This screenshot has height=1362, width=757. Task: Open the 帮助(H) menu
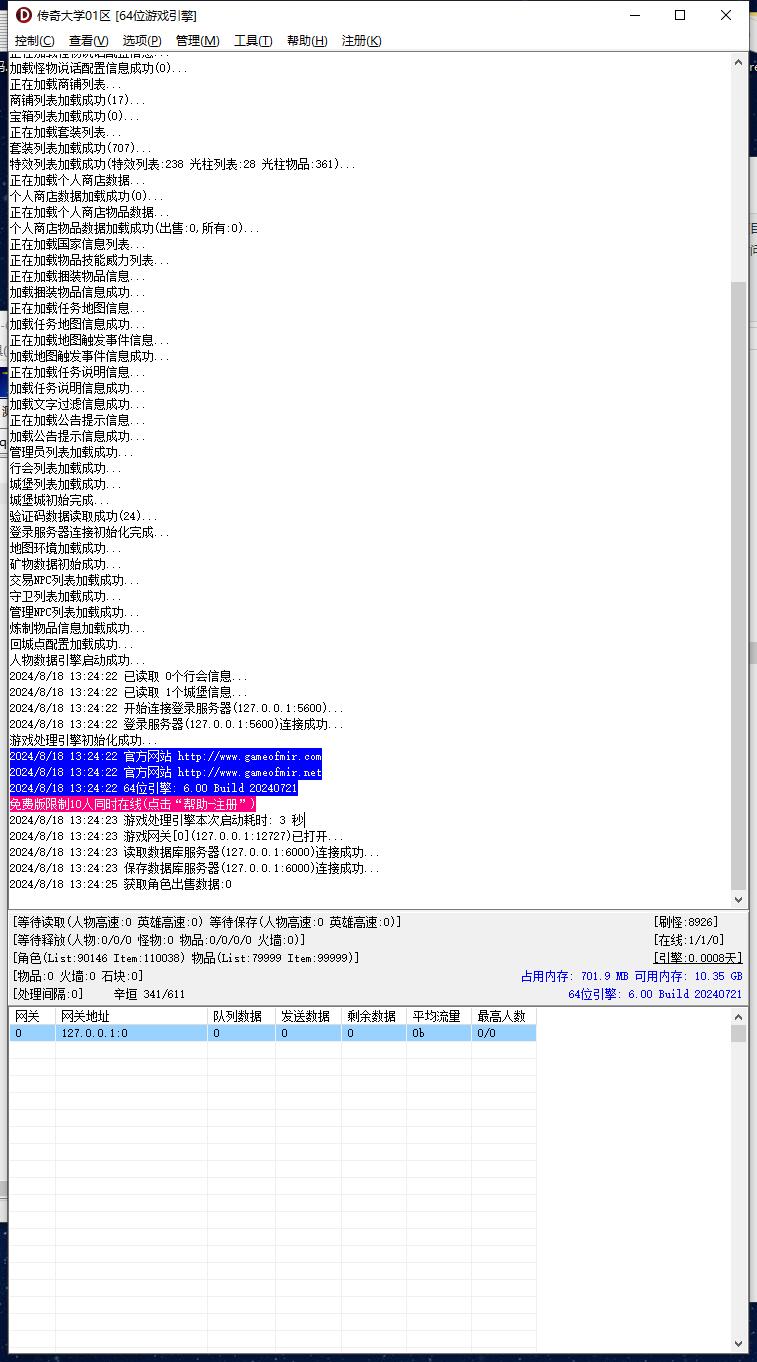click(x=306, y=40)
